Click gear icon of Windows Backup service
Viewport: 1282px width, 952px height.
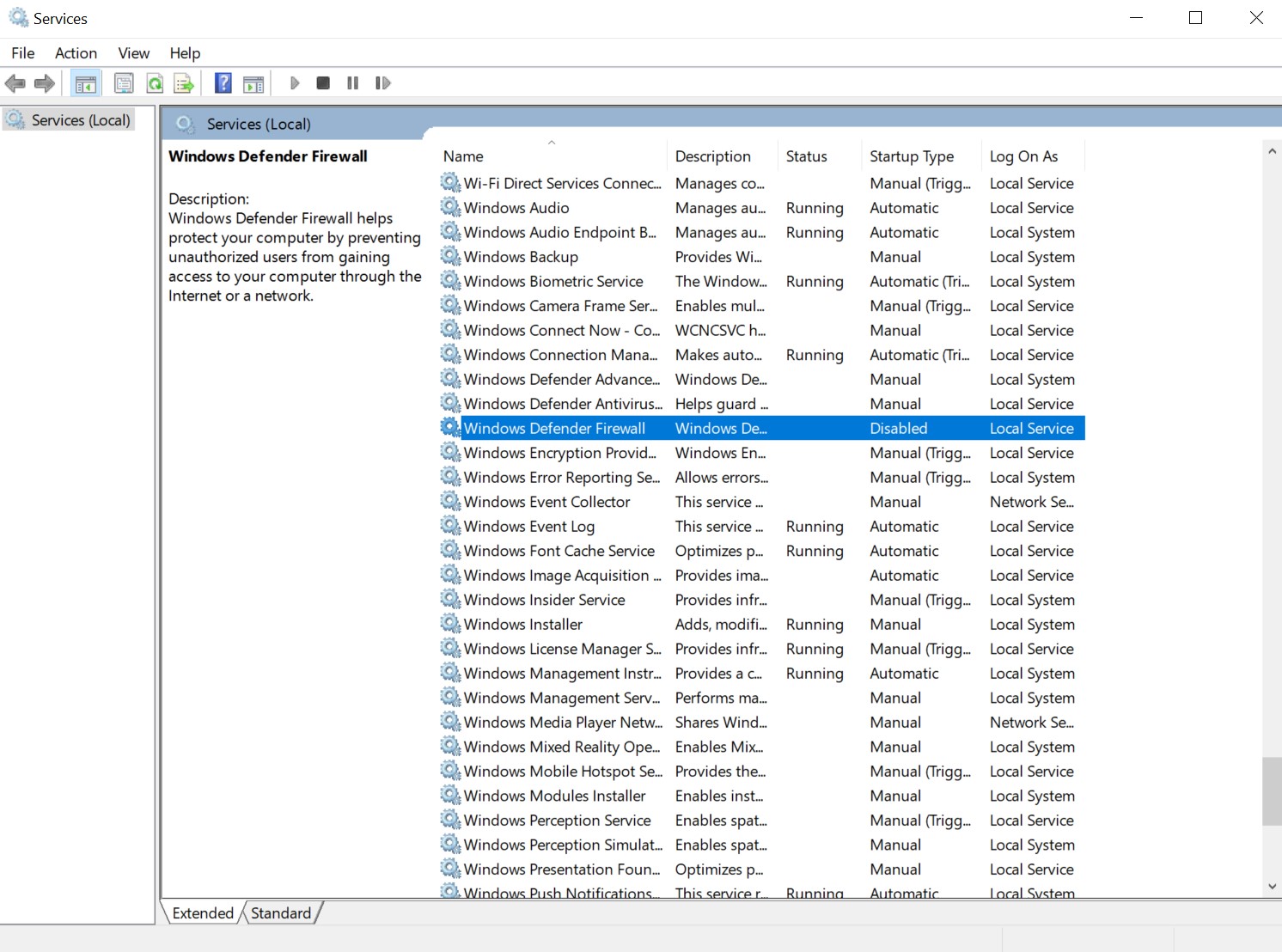coord(450,256)
